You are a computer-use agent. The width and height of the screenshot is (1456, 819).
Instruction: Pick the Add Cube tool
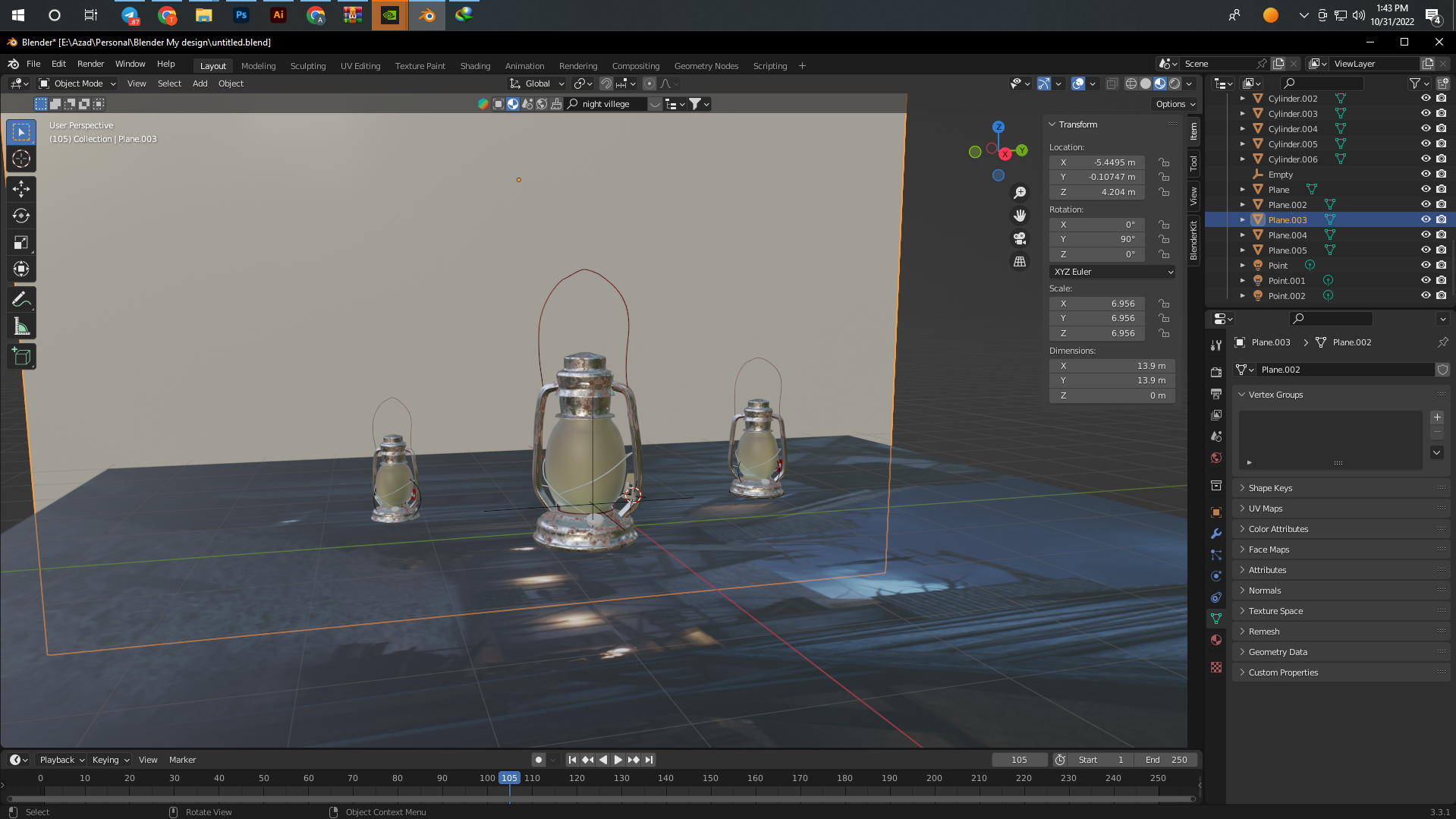21,356
